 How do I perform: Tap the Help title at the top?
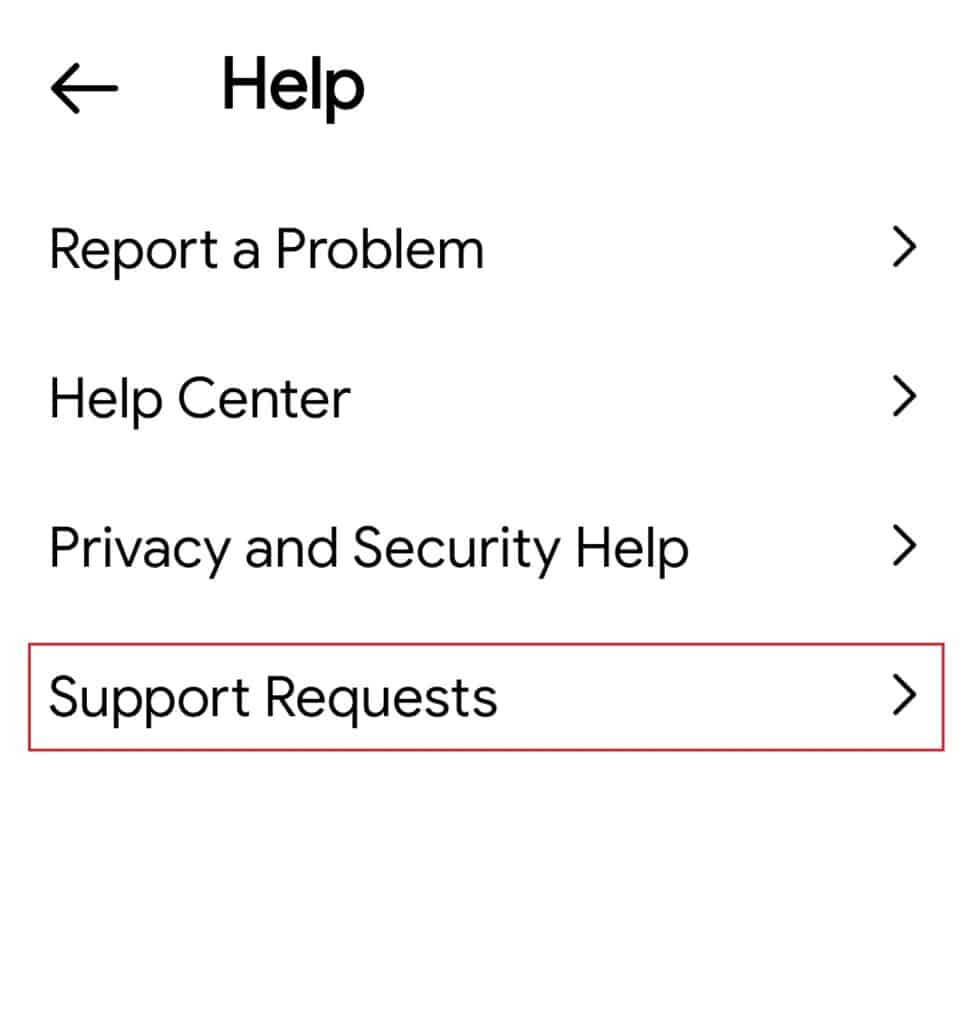pyautogui.click(x=291, y=84)
